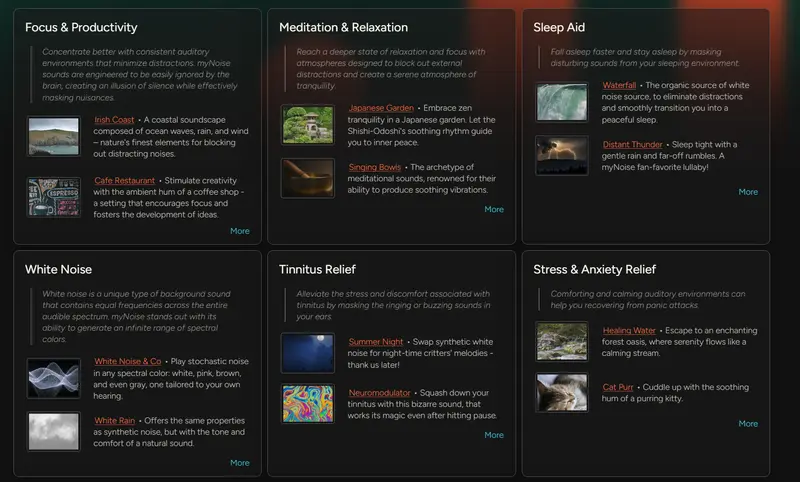Open the White Noise & Co link
Viewport: 800px width, 482px height.
[x=128, y=362]
